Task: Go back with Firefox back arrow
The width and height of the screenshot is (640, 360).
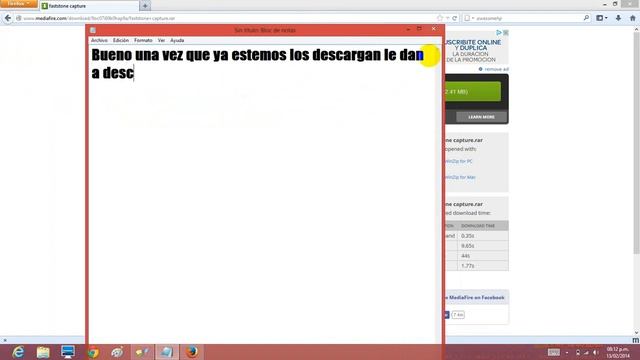Action: click(x=8, y=18)
